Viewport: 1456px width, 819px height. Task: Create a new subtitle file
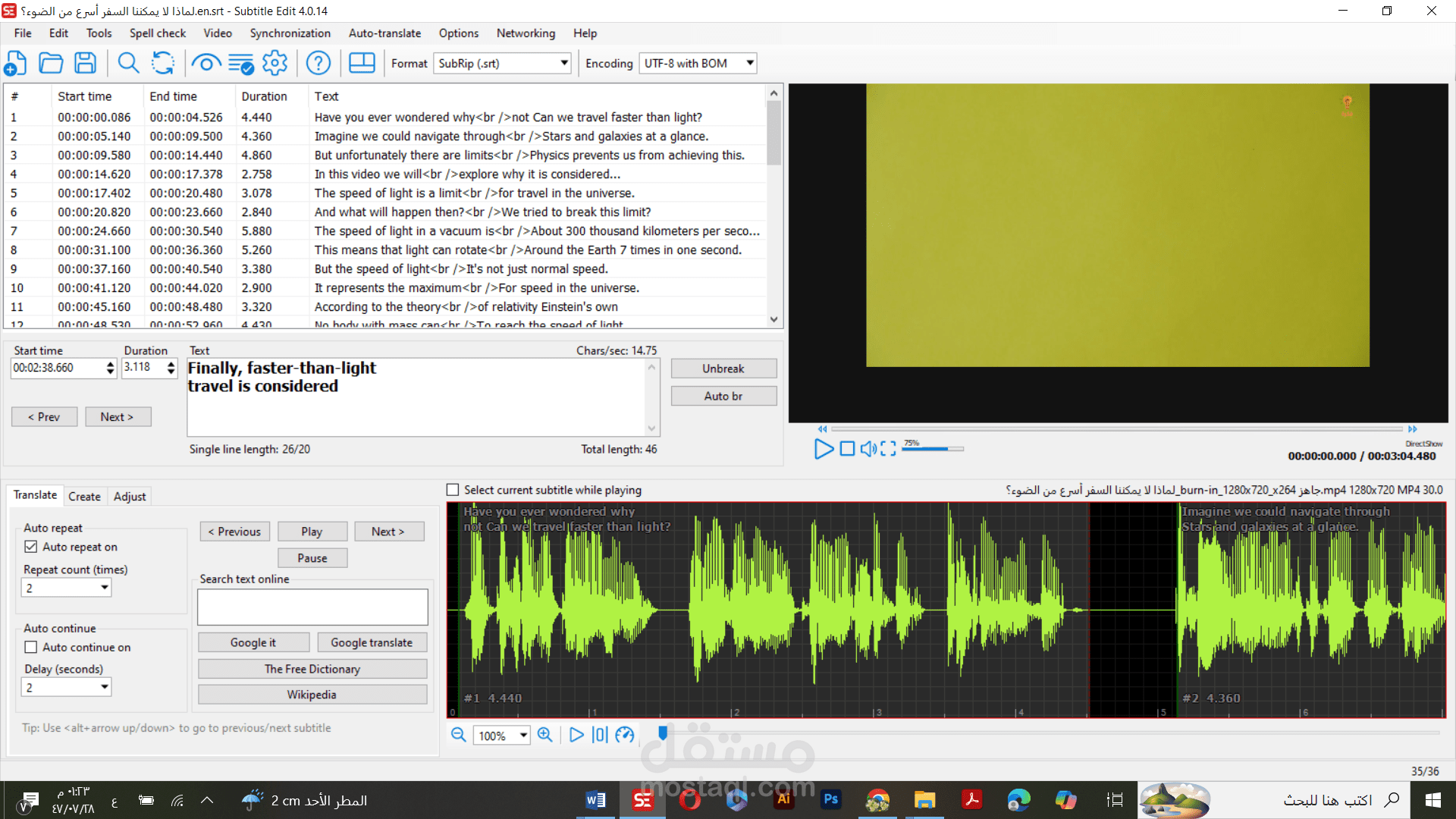coord(15,63)
